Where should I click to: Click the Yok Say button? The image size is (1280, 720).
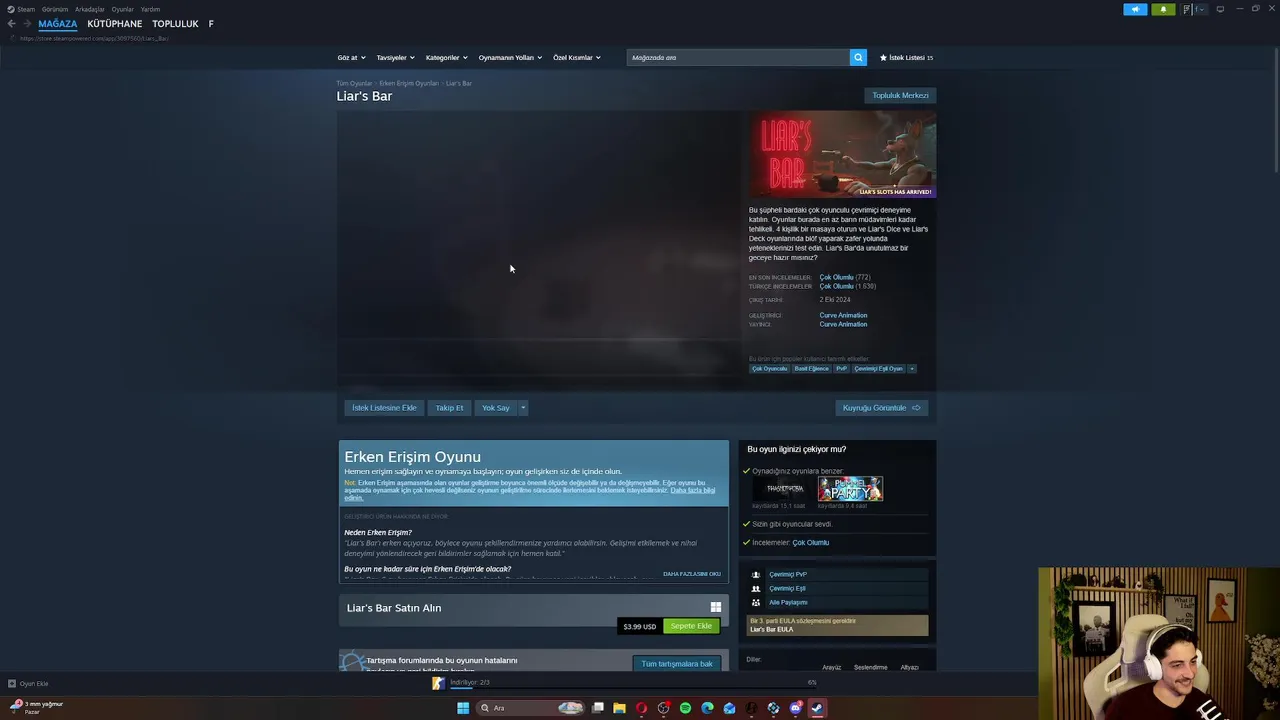pos(495,408)
